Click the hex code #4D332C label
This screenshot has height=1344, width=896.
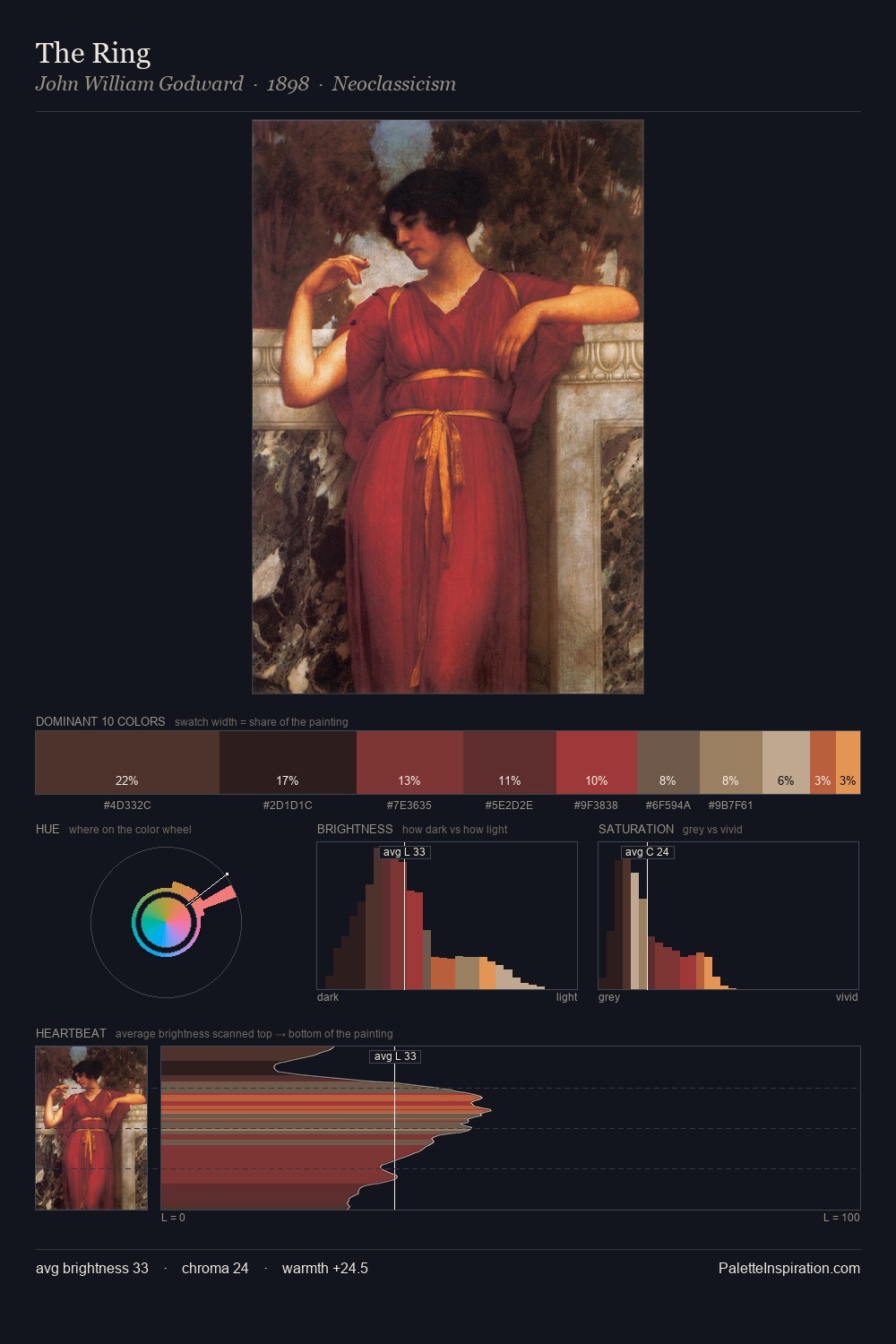click(127, 806)
